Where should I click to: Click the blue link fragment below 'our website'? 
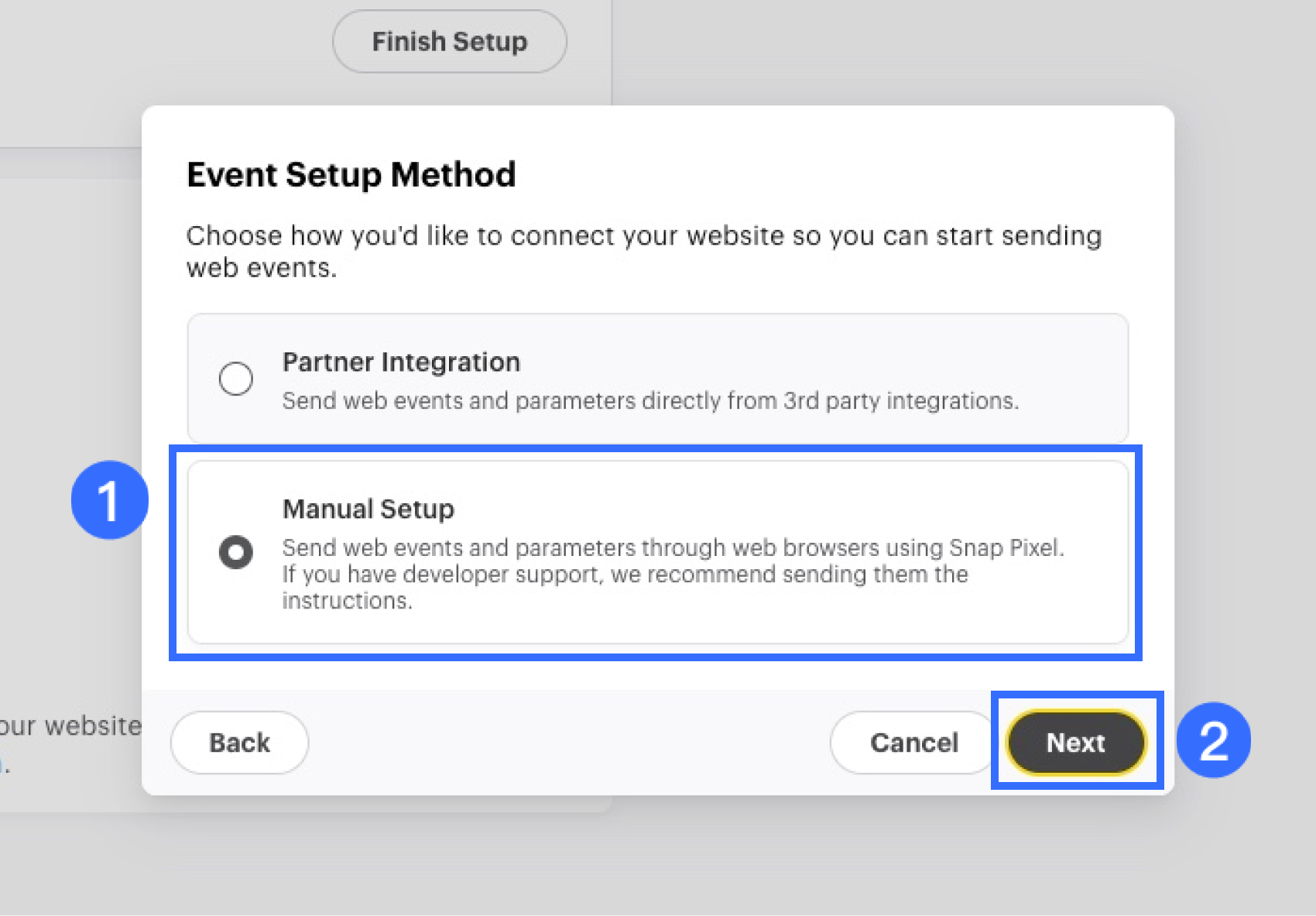point(4,767)
